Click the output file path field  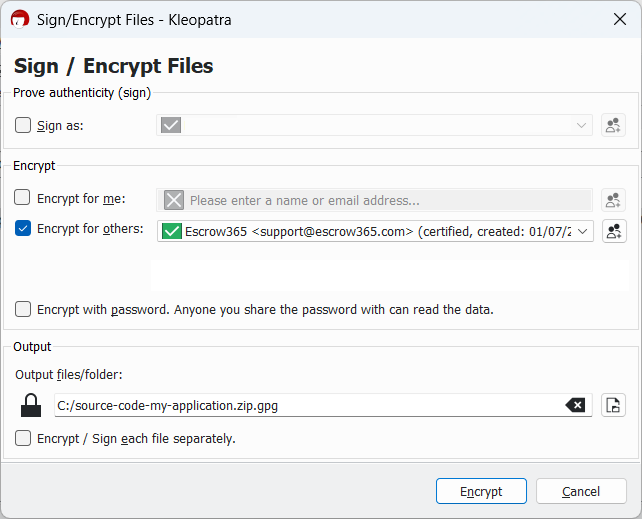click(300, 405)
